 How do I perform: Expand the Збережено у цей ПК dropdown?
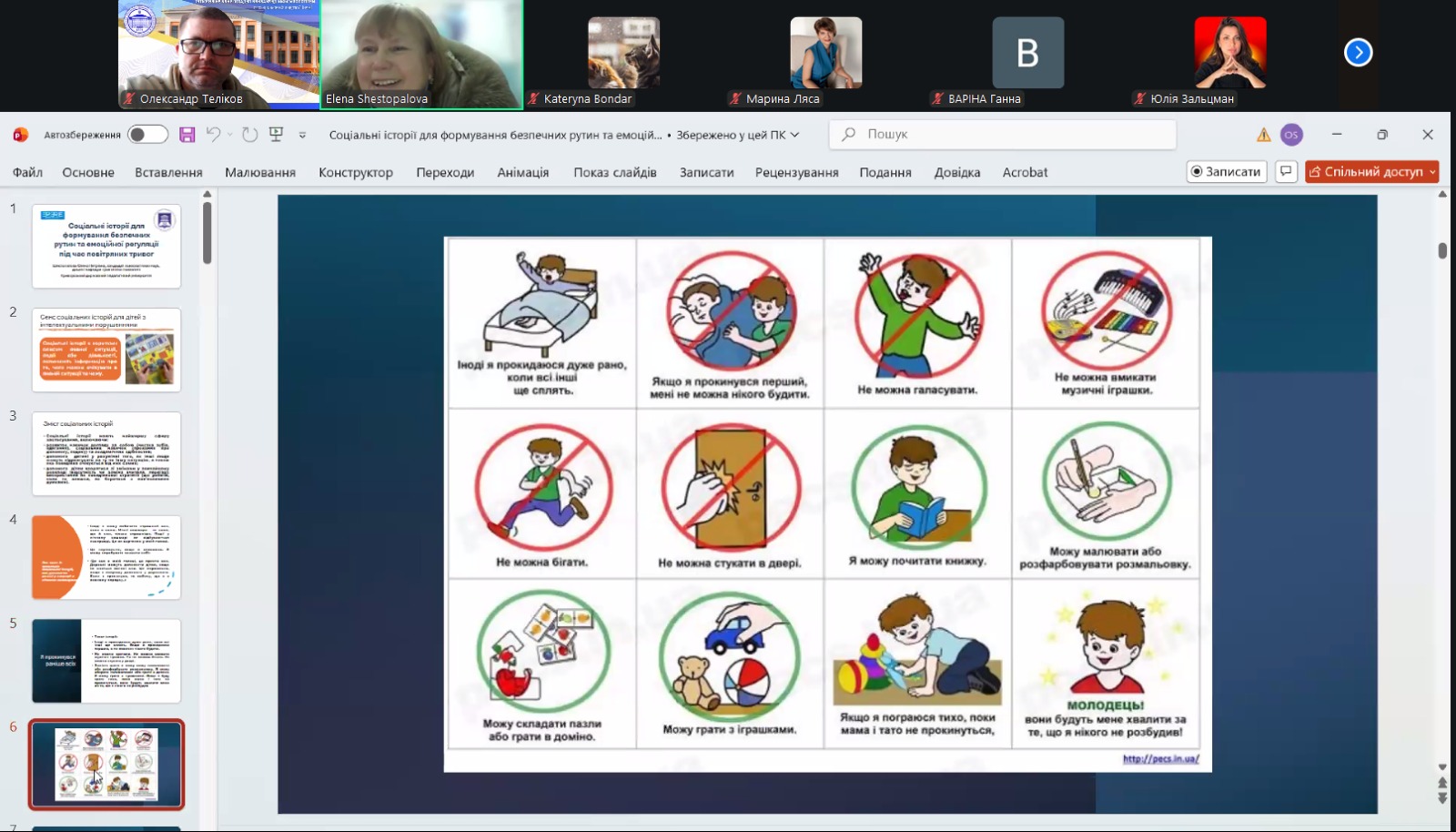[x=794, y=135]
